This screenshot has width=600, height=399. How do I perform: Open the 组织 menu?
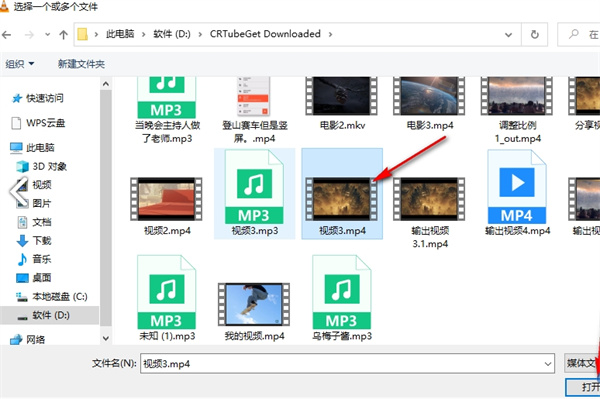[20, 64]
